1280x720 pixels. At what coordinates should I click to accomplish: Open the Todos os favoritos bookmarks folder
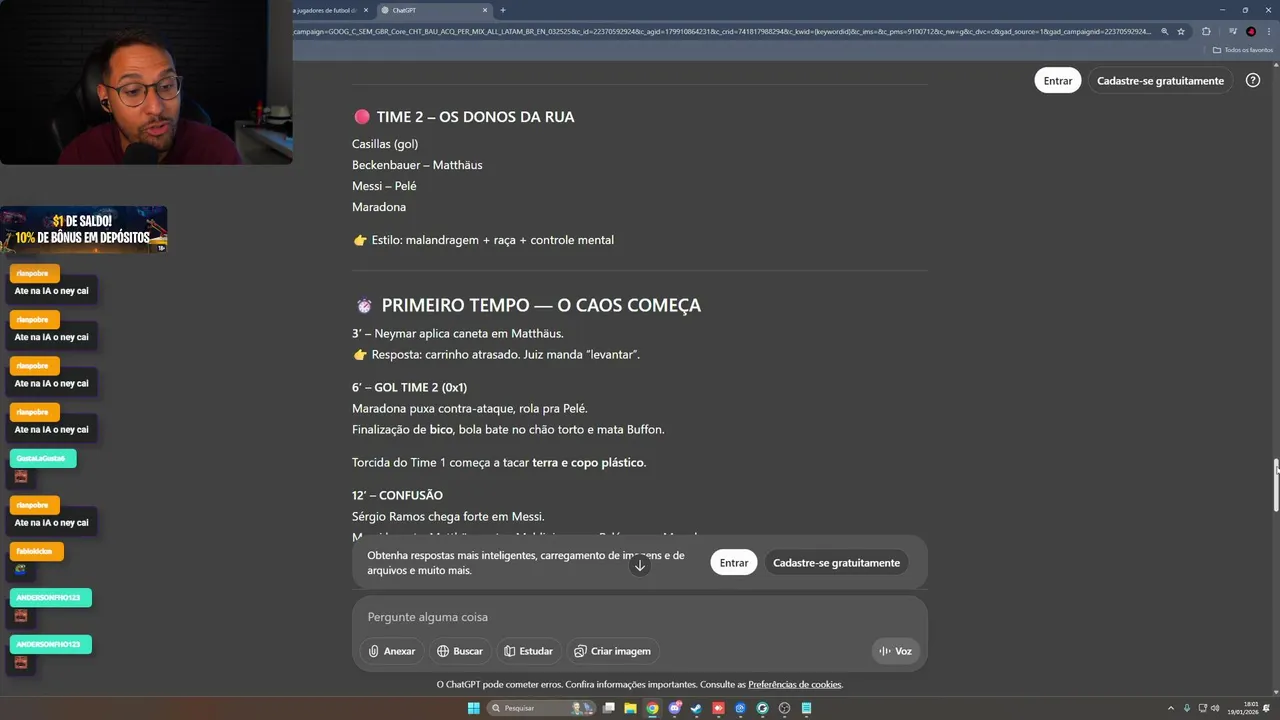point(1243,50)
